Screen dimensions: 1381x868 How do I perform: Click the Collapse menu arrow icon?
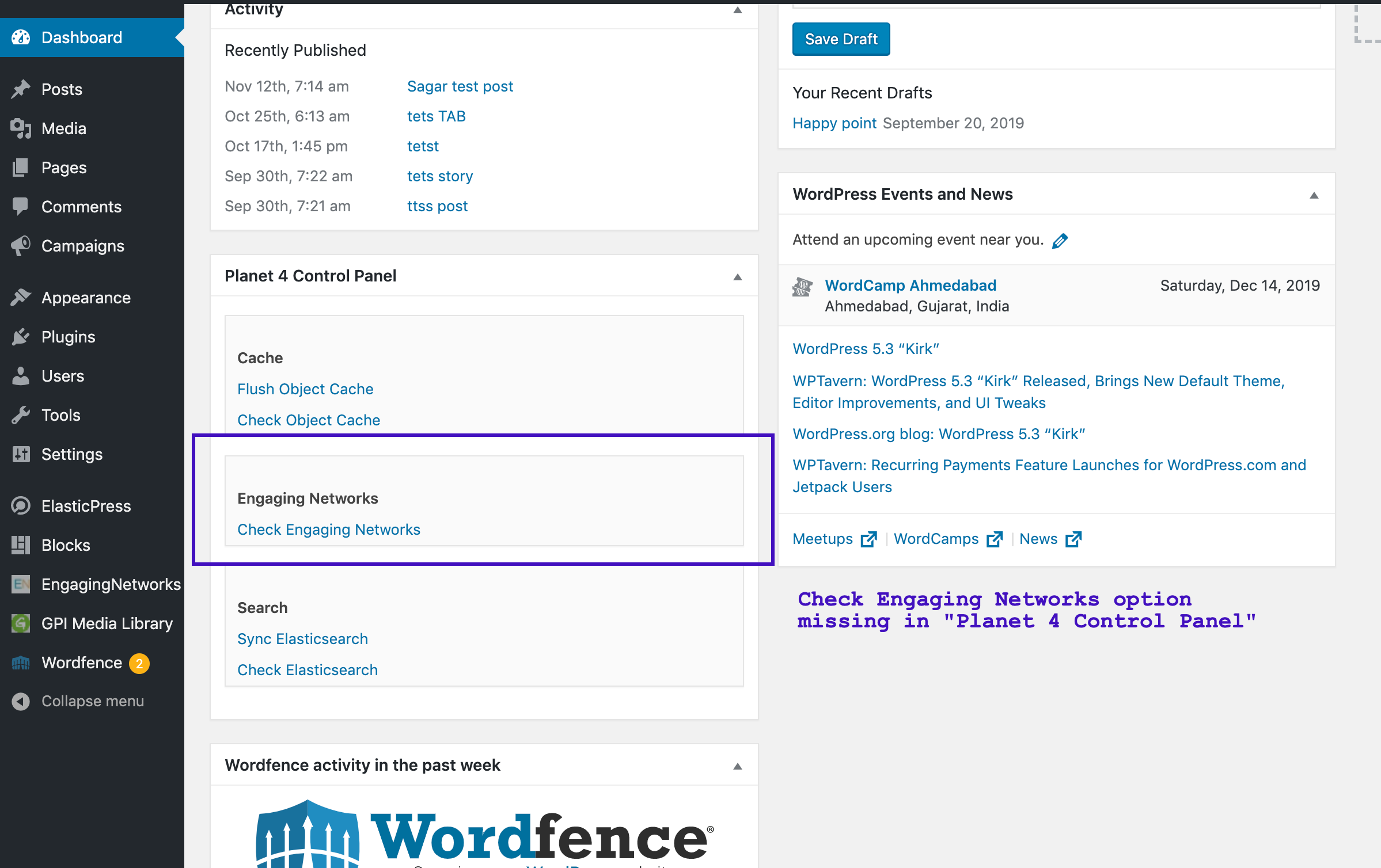click(x=21, y=701)
